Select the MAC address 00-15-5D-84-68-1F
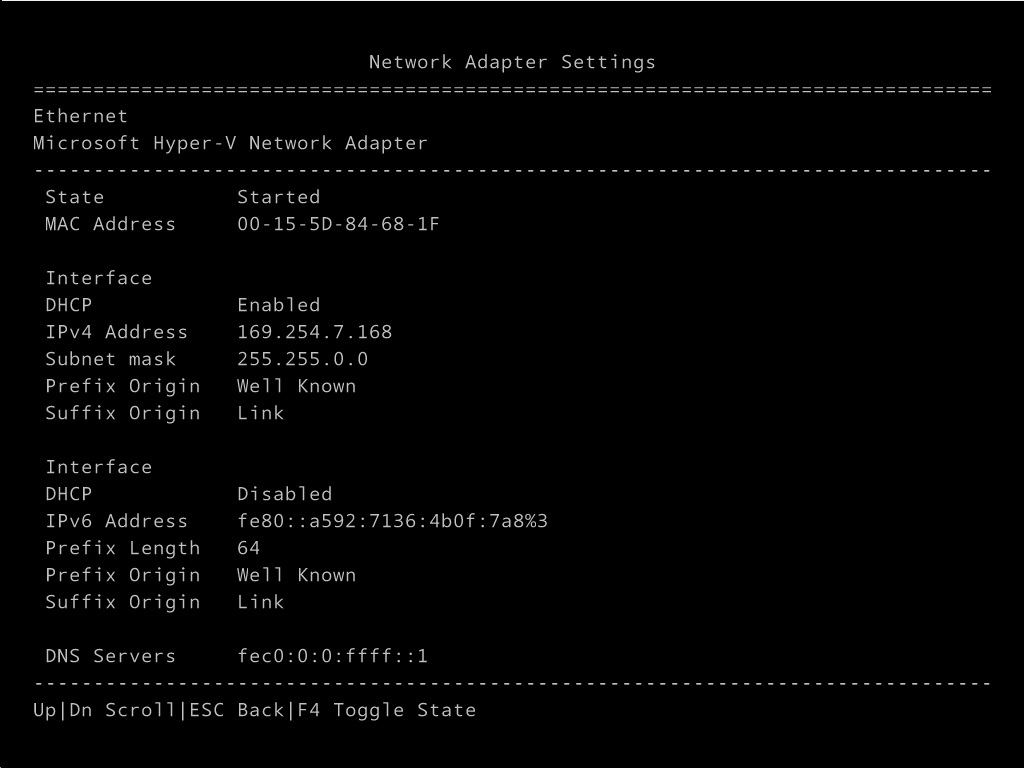The height and width of the screenshot is (768, 1024). coord(338,224)
